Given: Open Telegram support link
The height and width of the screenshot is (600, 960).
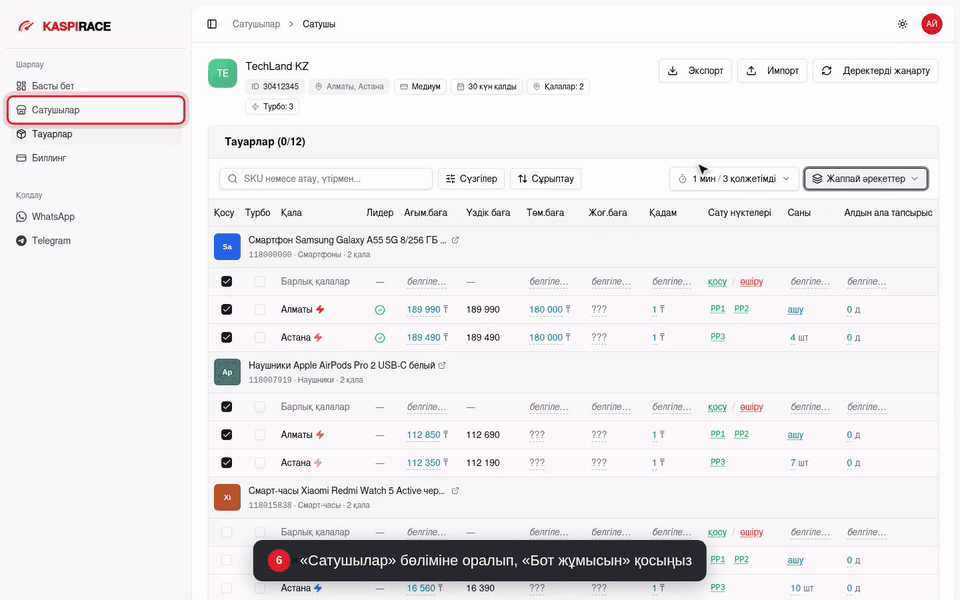Looking at the screenshot, I should [x=96, y=241].
